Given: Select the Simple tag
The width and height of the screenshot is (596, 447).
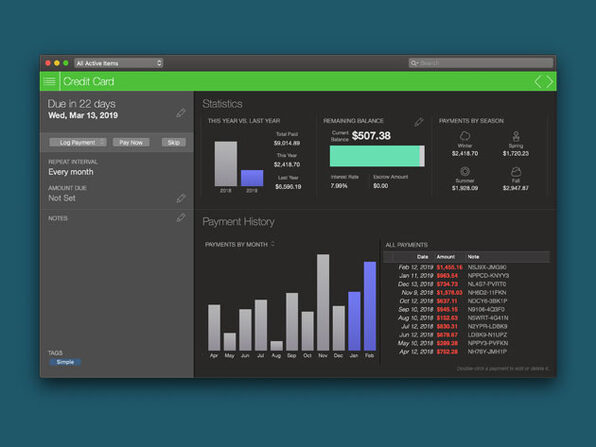Looking at the screenshot, I should pos(65,362).
